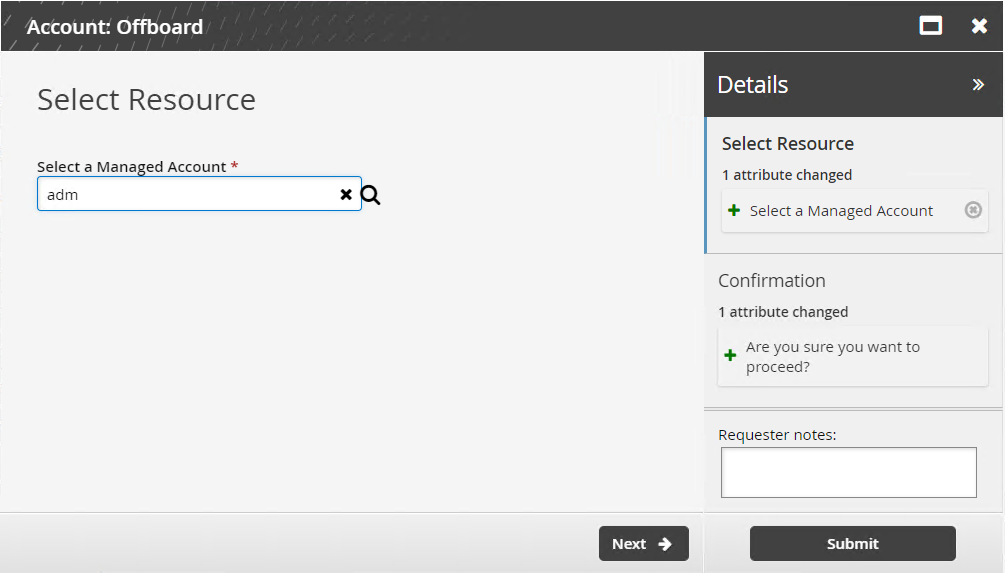Viewport: 1005px width, 573px height.
Task: Click the 'Requester notes:' label
Action: click(x=777, y=435)
